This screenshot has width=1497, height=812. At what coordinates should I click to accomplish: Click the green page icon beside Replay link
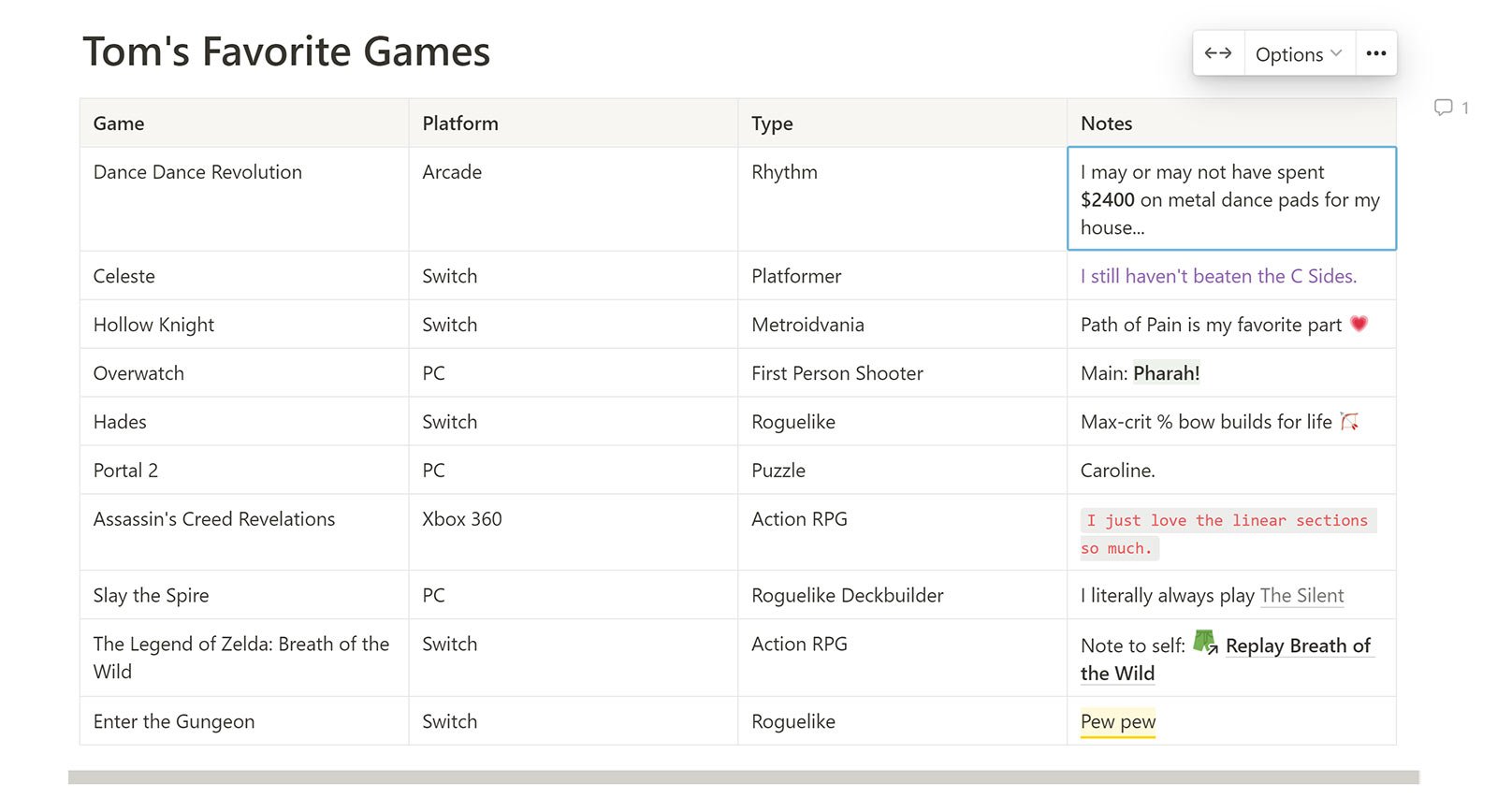pyautogui.click(x=1205, y=644)
